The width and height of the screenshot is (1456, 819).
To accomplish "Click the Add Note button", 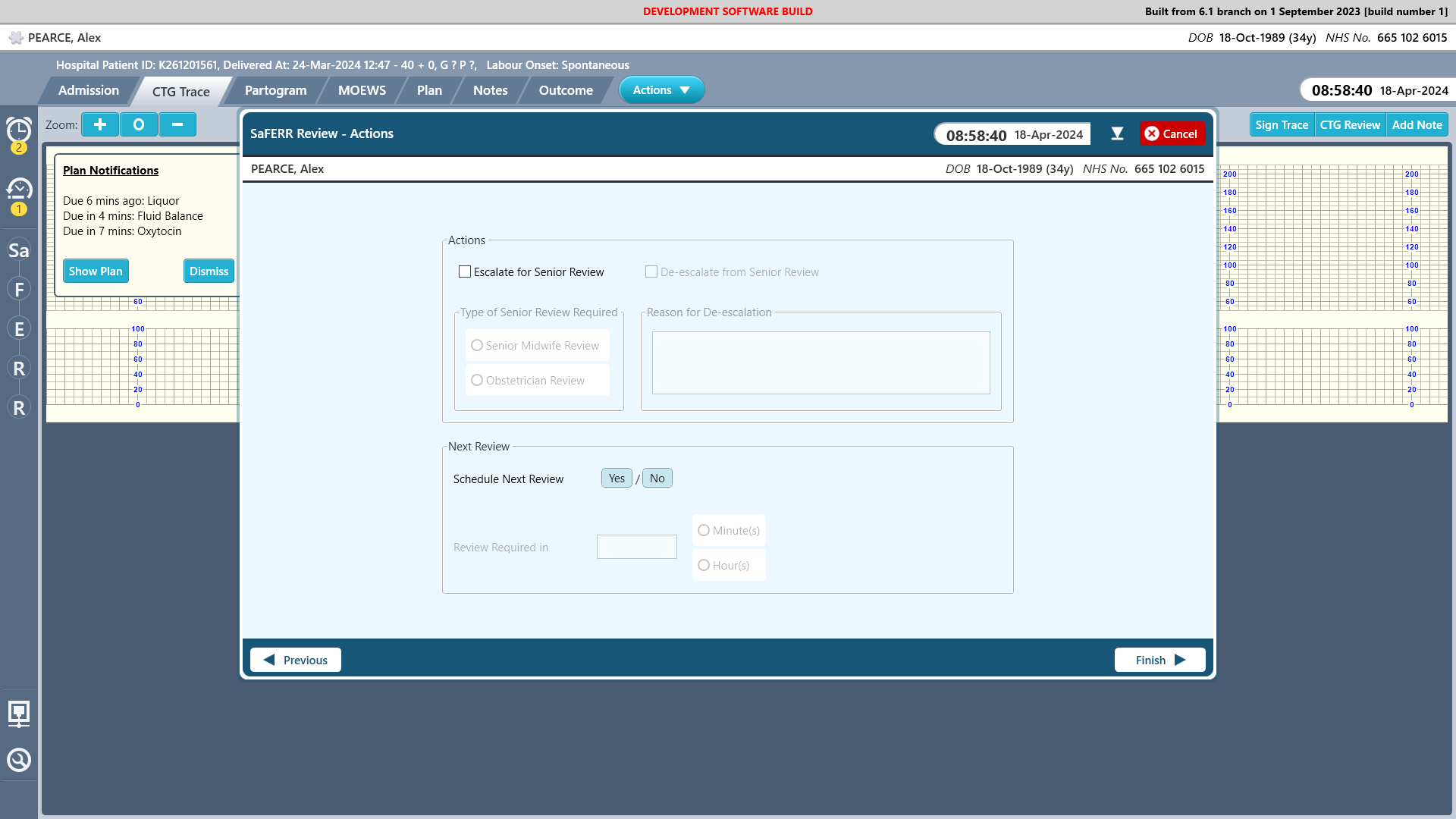I will [1417, 124].
